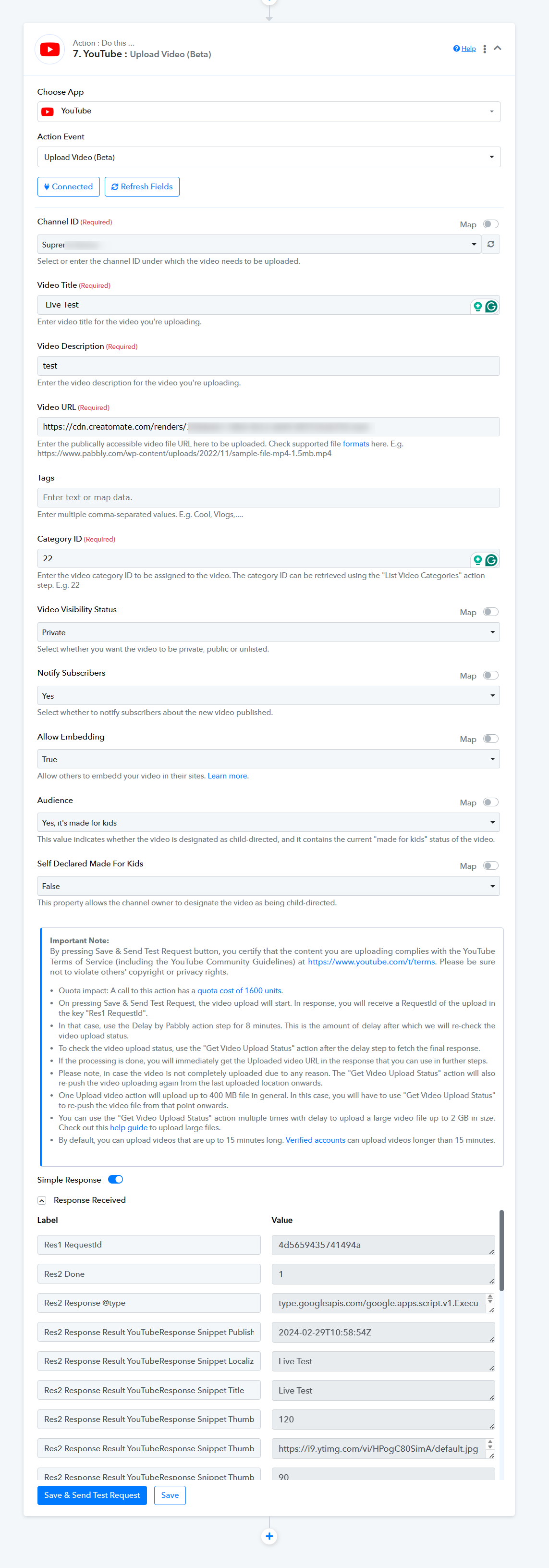
Task: Open the Action Event dropdown
Action: click(x=268, y=157)
